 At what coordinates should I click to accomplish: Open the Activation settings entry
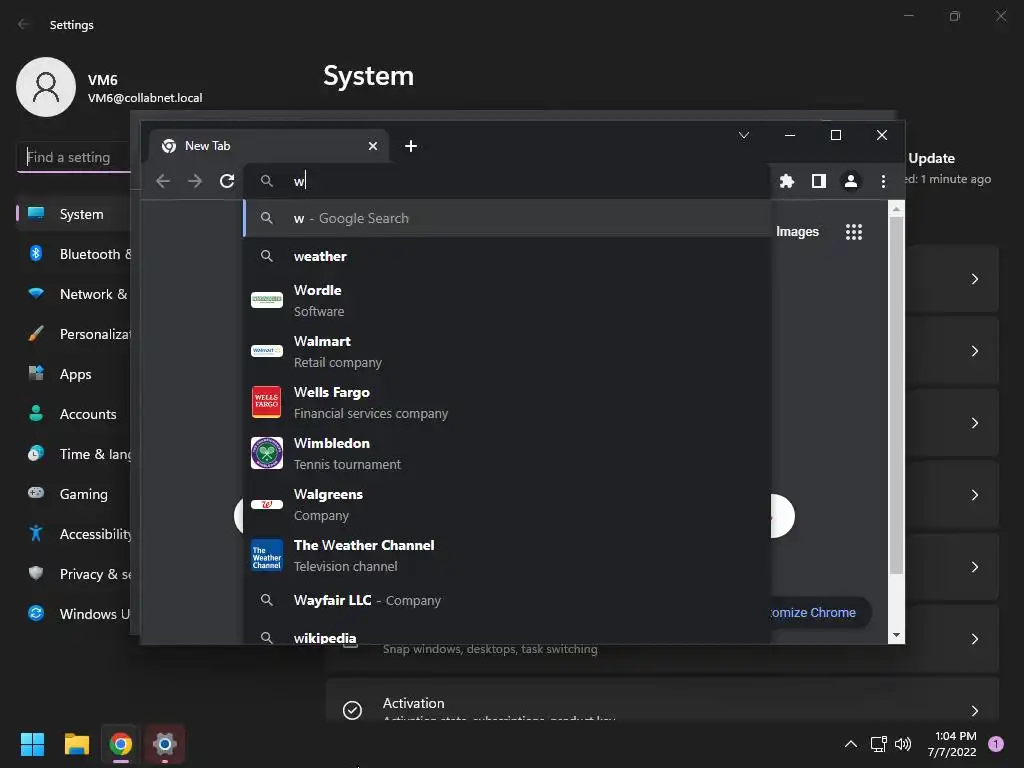(x=662, y=700)
